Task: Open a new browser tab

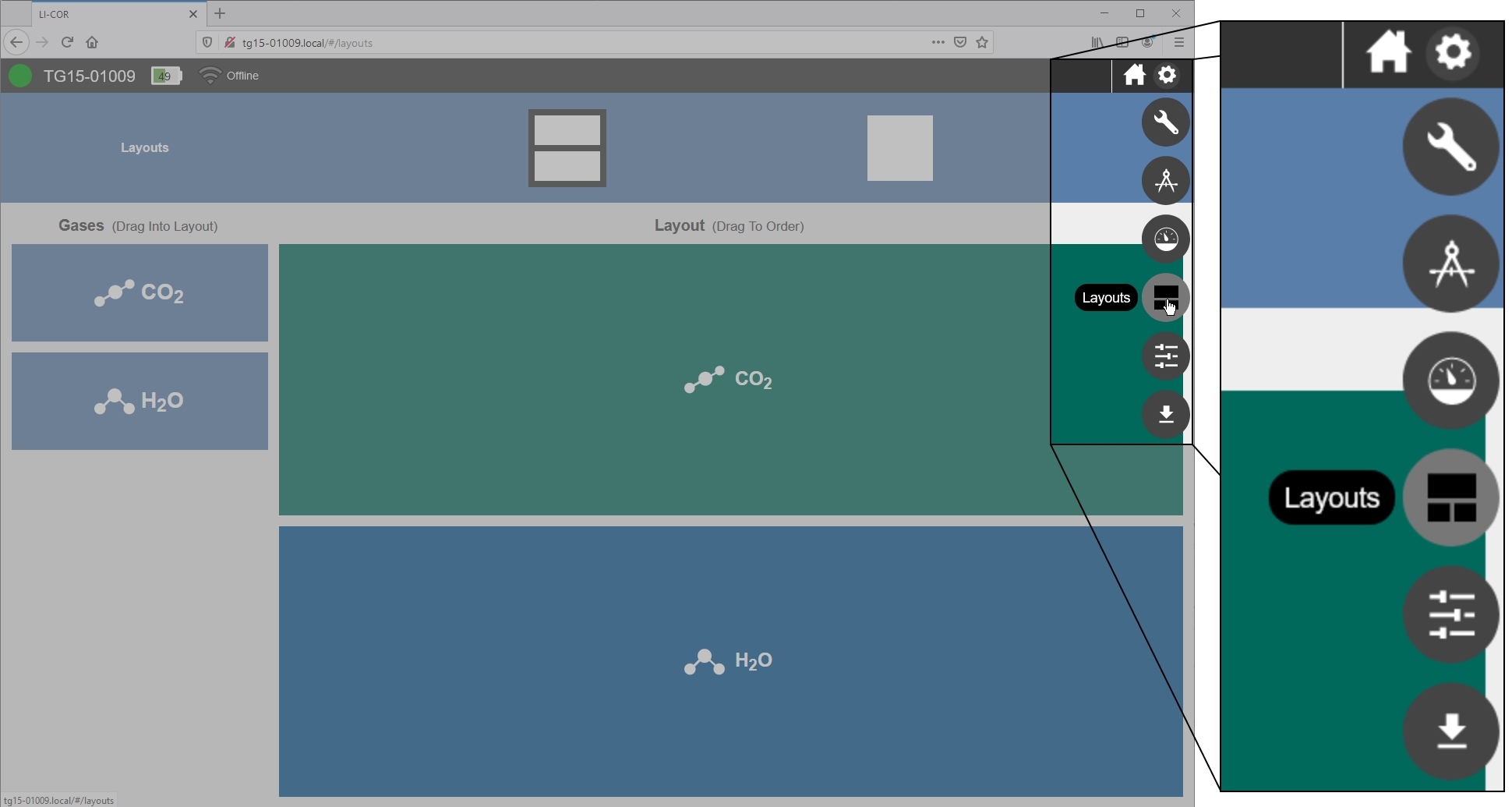Action: [x=220, y=13]
